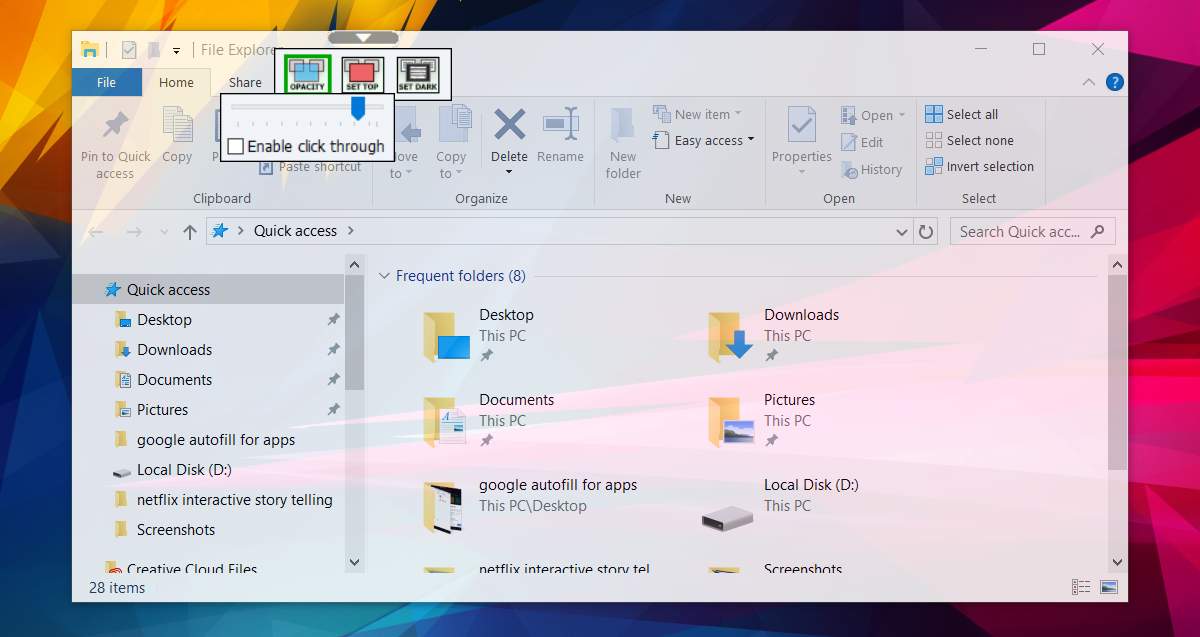Collapse the overlay handle arrow at window top

(x=363, y=37)
